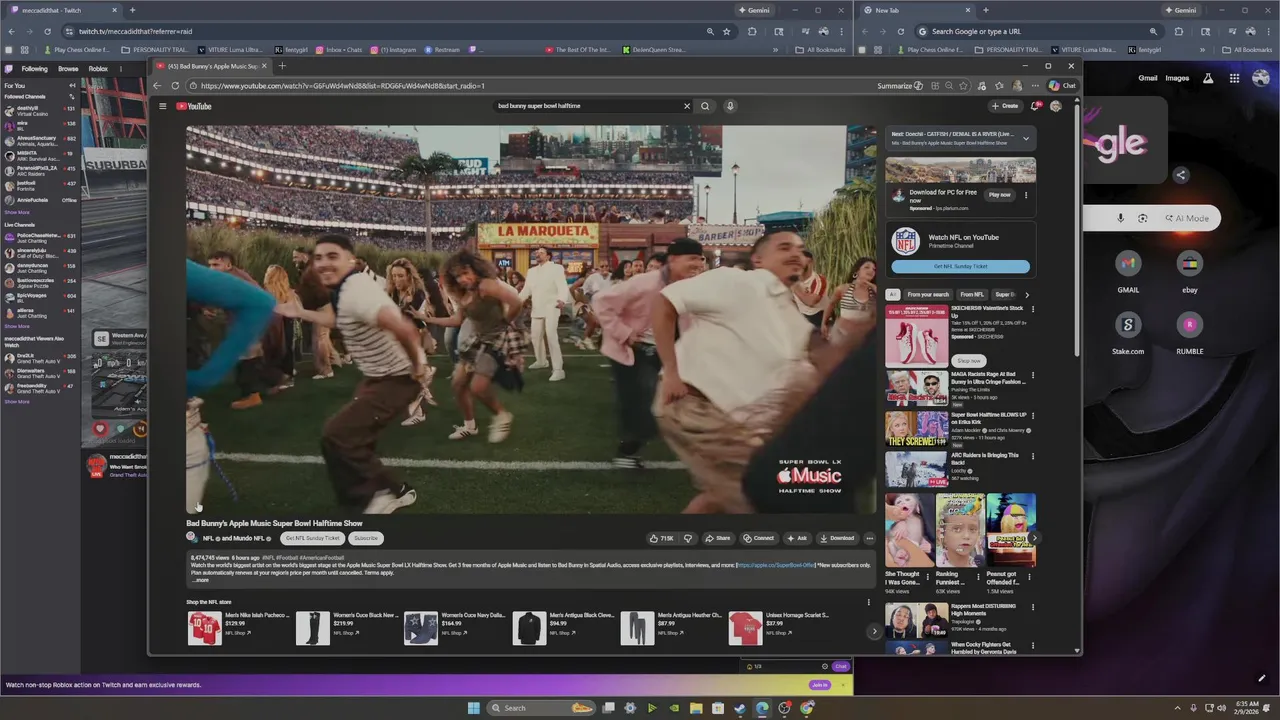1280x720 pixels.
Task: Go back in the YouTube browser window
Action: (157, 86)
